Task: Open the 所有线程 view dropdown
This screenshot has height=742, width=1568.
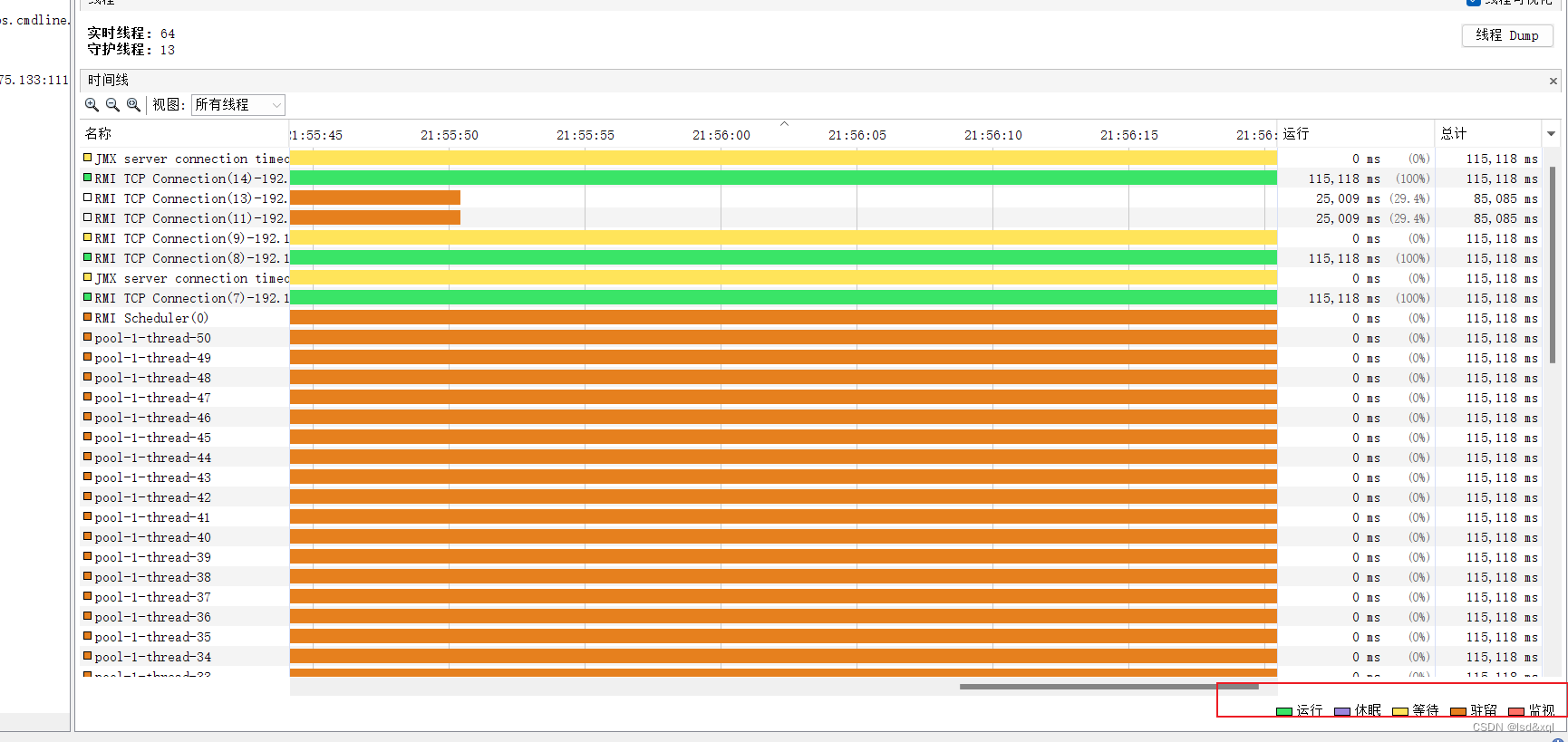Action: pyautogui.click(x=238, y=105)
